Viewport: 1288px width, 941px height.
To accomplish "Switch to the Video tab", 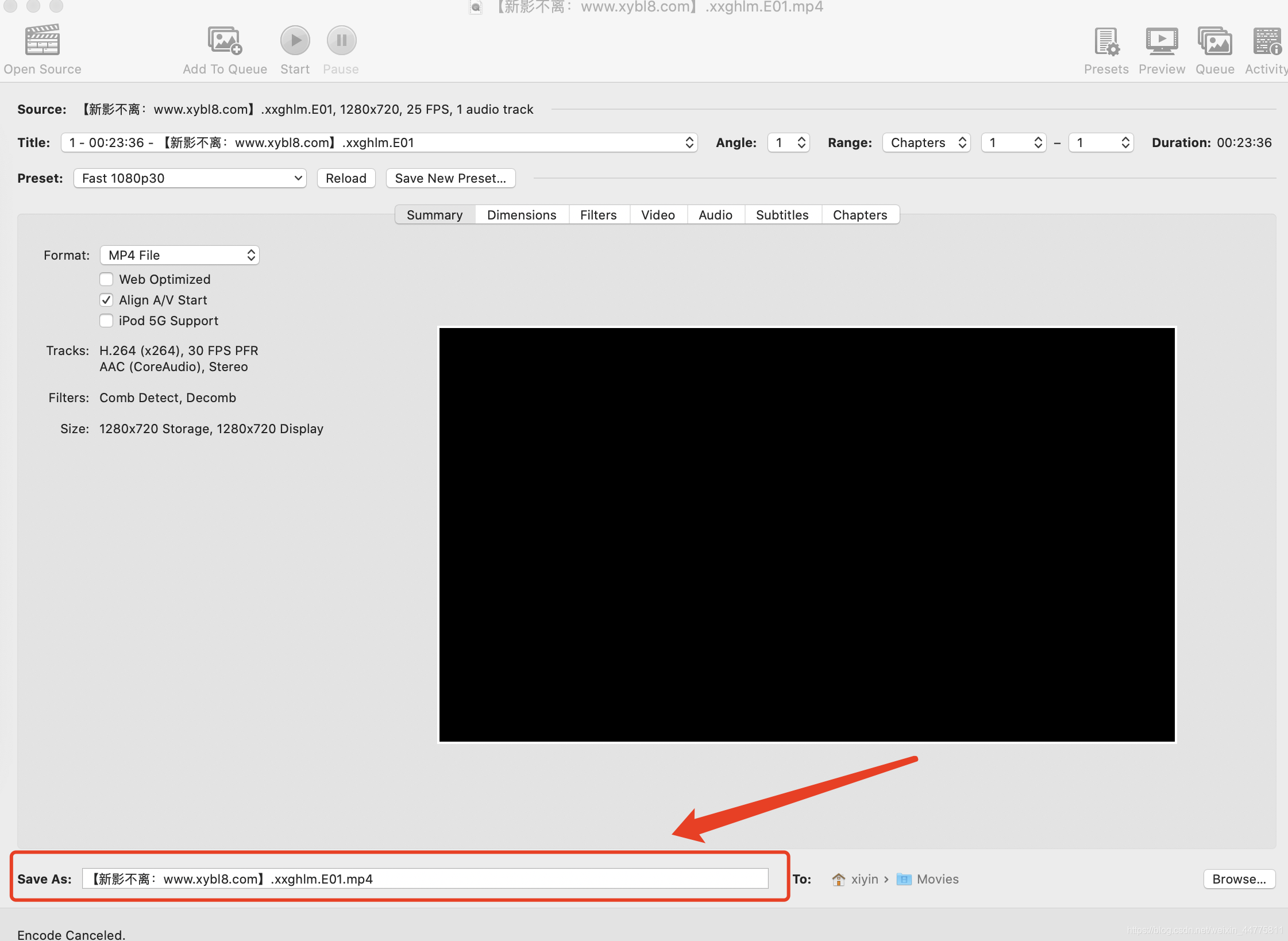I will [658, 215].
